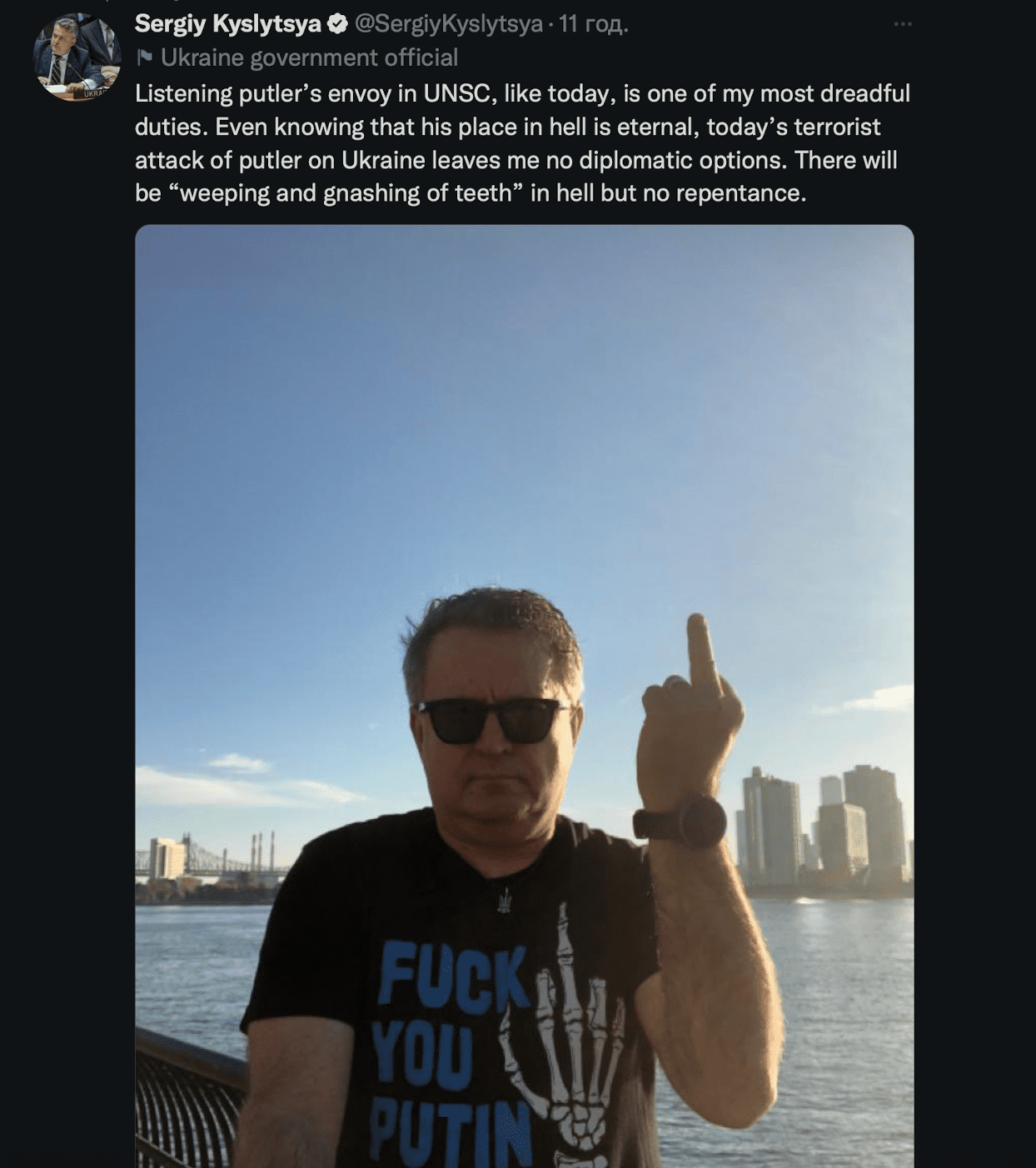Click the Ukraine government official label

click(309, 57)
